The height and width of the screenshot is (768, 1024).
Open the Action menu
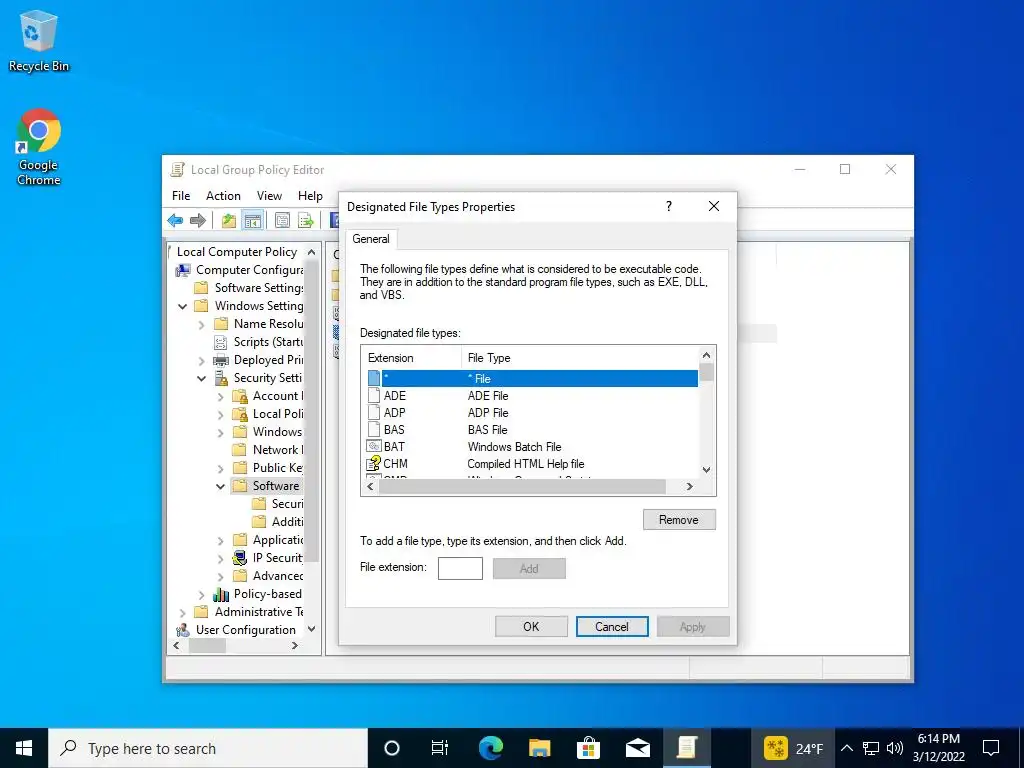pos(223,196)
